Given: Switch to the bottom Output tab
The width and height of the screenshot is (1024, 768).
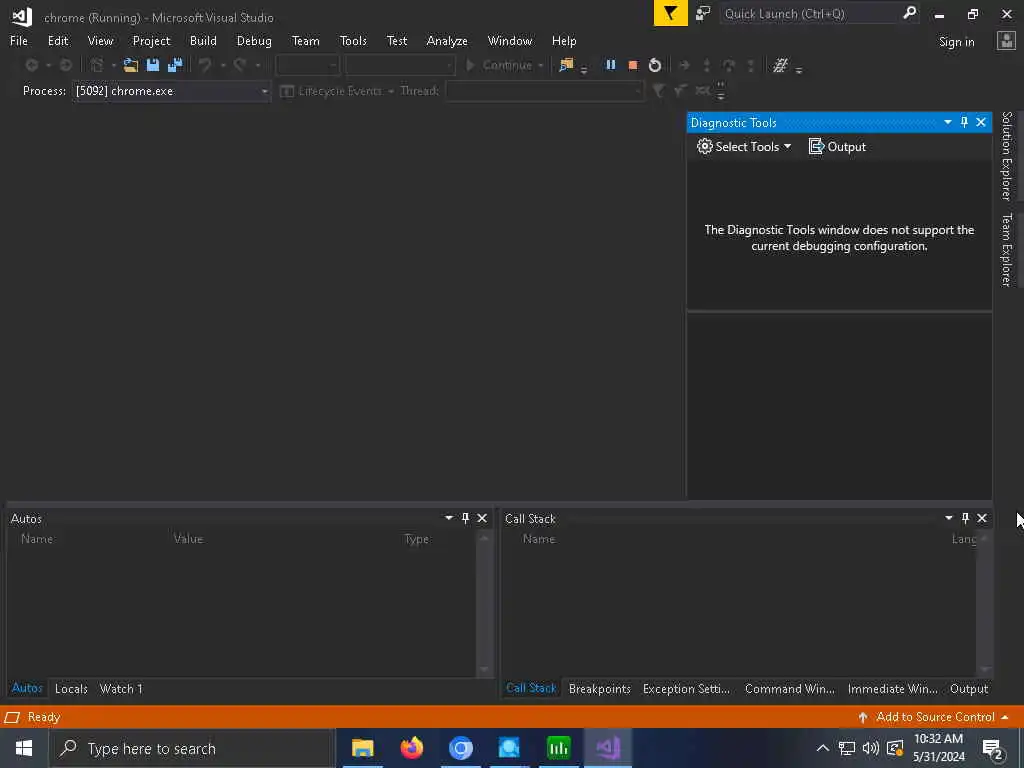Looking at the screenshot, I should pos(969,688).
